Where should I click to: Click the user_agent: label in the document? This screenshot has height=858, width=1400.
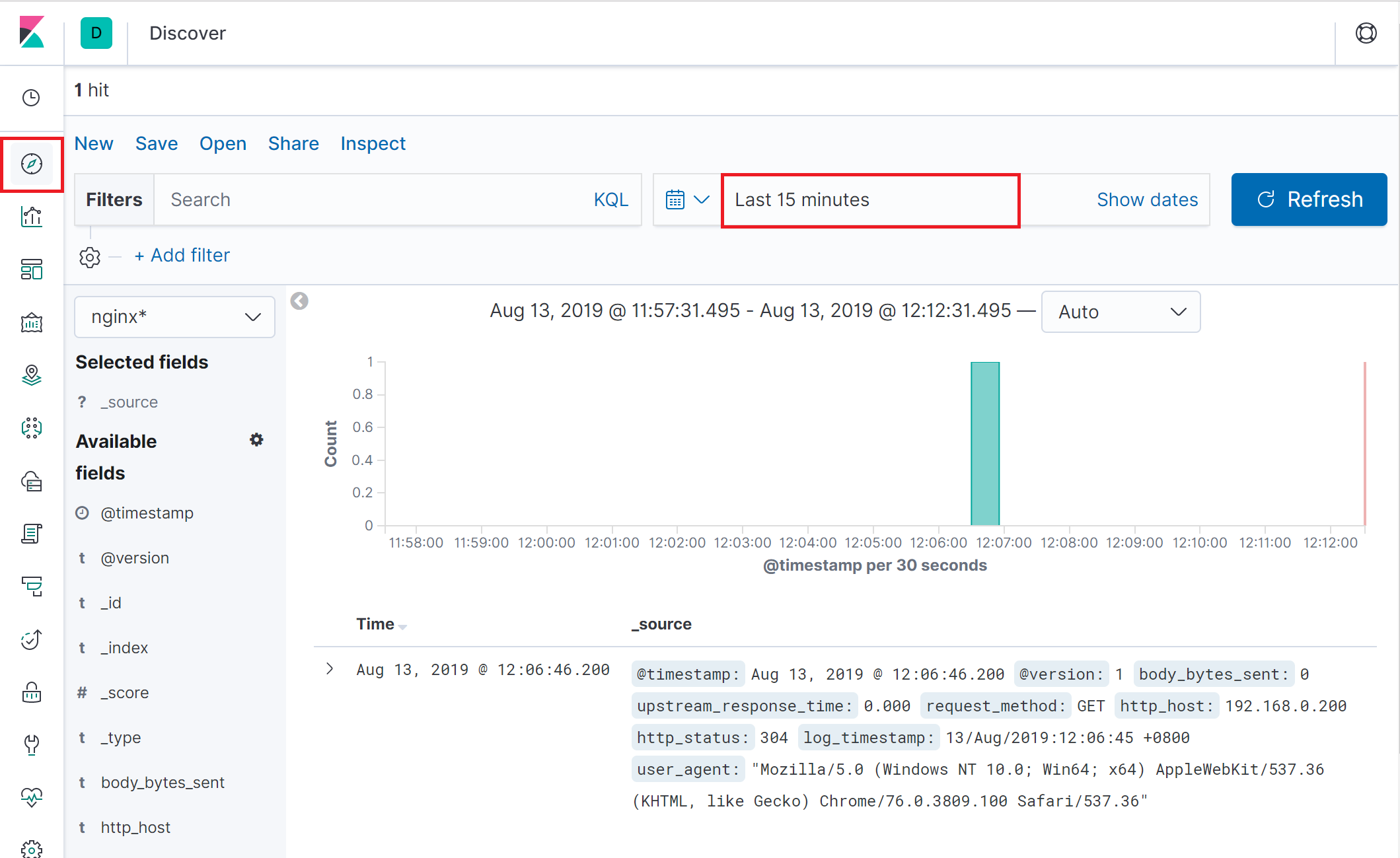tap(688, 769)
